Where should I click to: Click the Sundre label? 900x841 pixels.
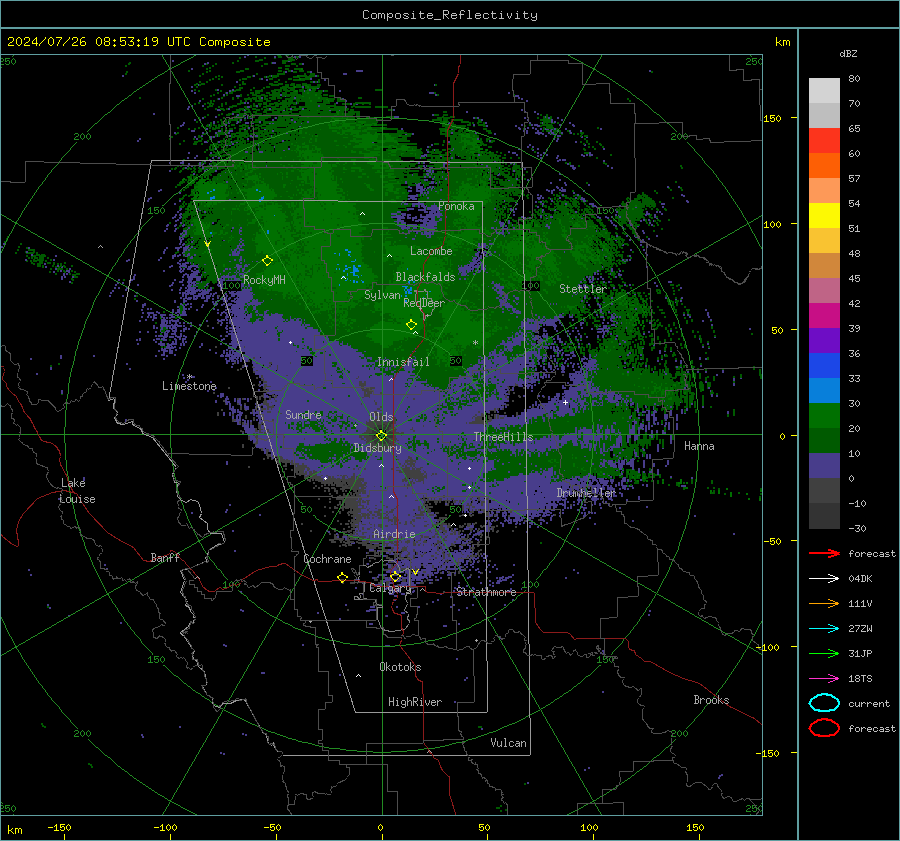coord(303,414)
